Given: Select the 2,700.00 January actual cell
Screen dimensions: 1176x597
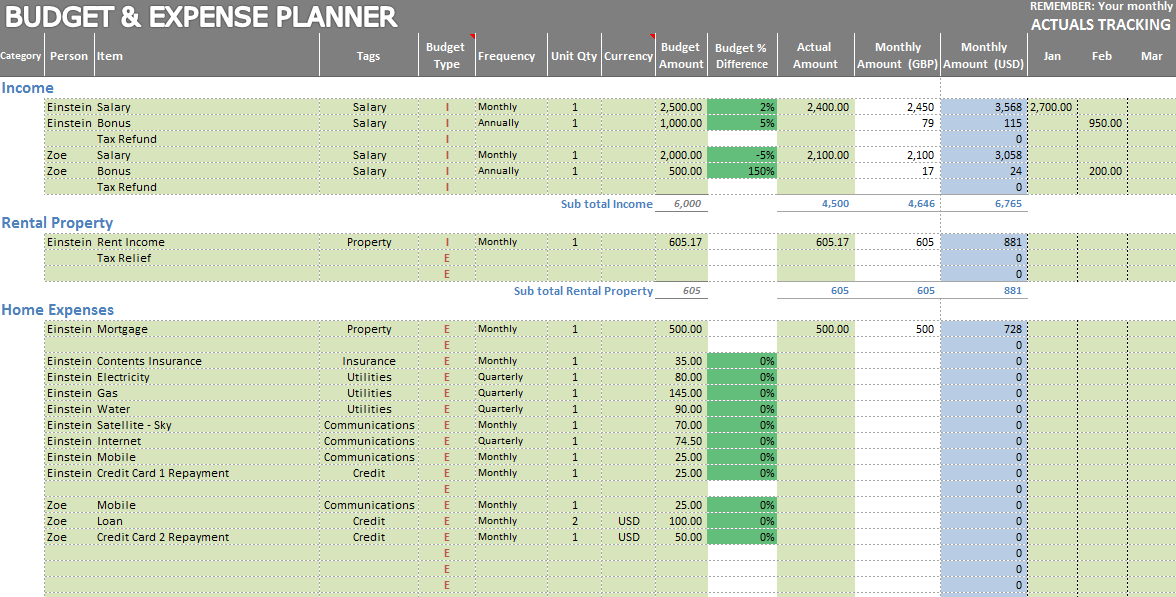Looking at the screenshot, I should [x=1051, y=107].
